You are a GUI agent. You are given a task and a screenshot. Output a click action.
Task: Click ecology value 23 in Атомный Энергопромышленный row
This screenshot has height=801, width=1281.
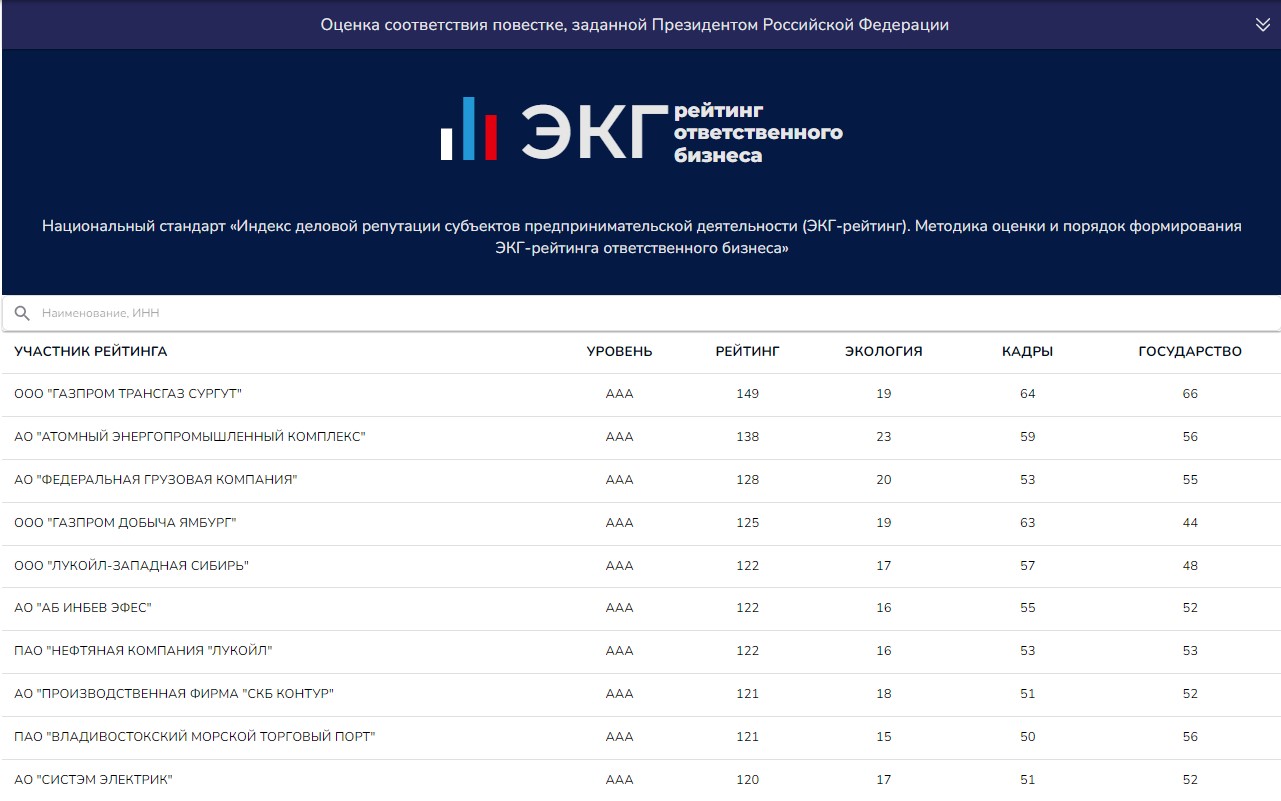coord(884,437)
